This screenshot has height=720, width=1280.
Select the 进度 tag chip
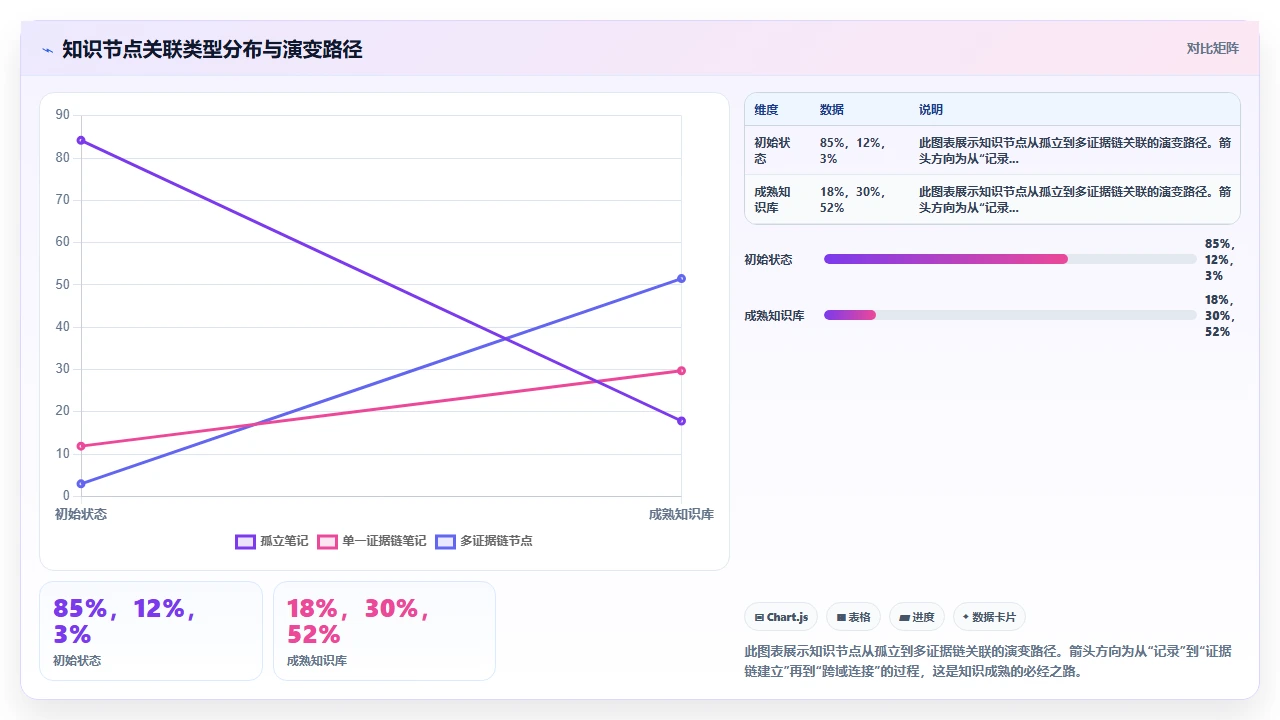(x=917, y=617)
